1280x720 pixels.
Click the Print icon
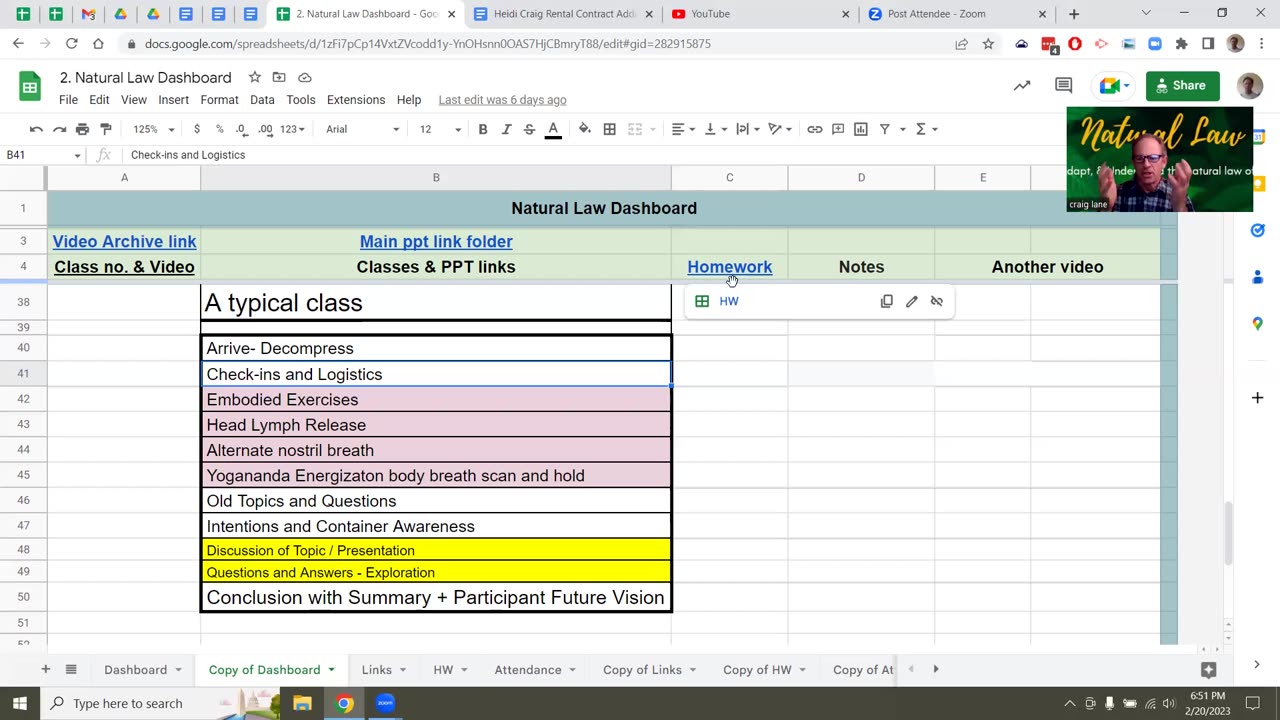click(x=82, y=129)
